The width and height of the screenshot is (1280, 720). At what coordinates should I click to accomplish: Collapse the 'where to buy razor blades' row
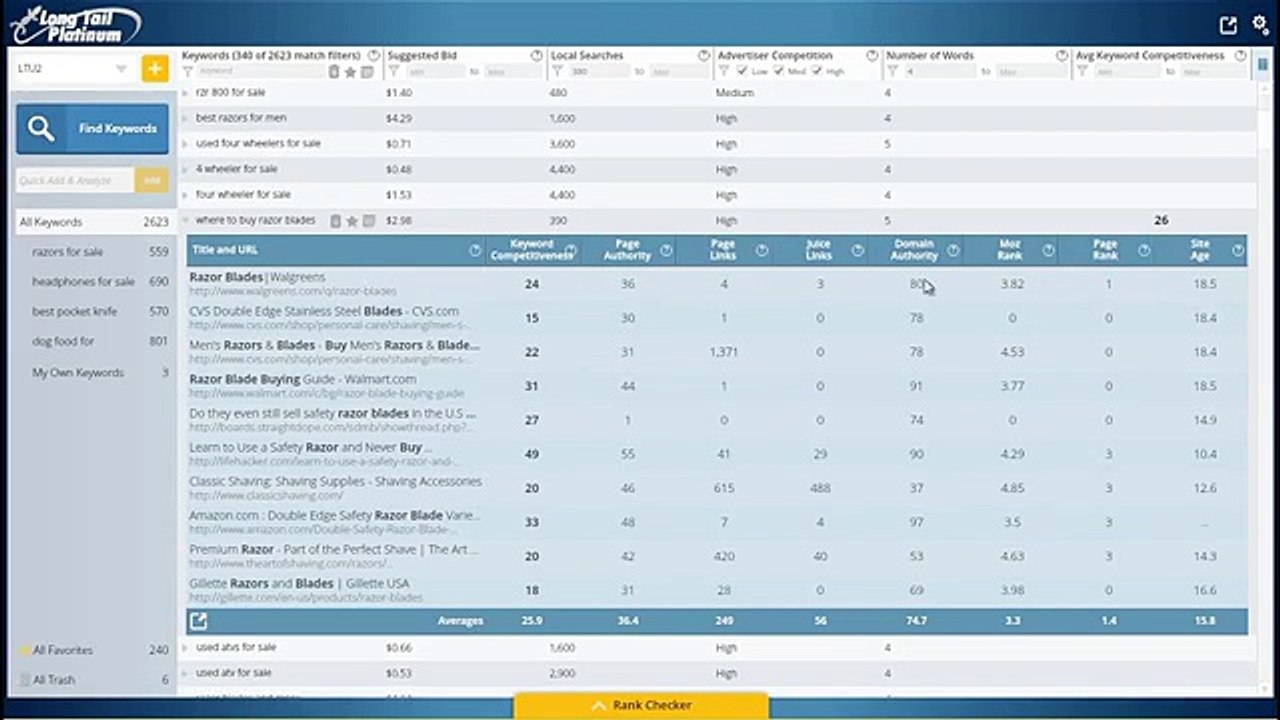coord(185,221)
